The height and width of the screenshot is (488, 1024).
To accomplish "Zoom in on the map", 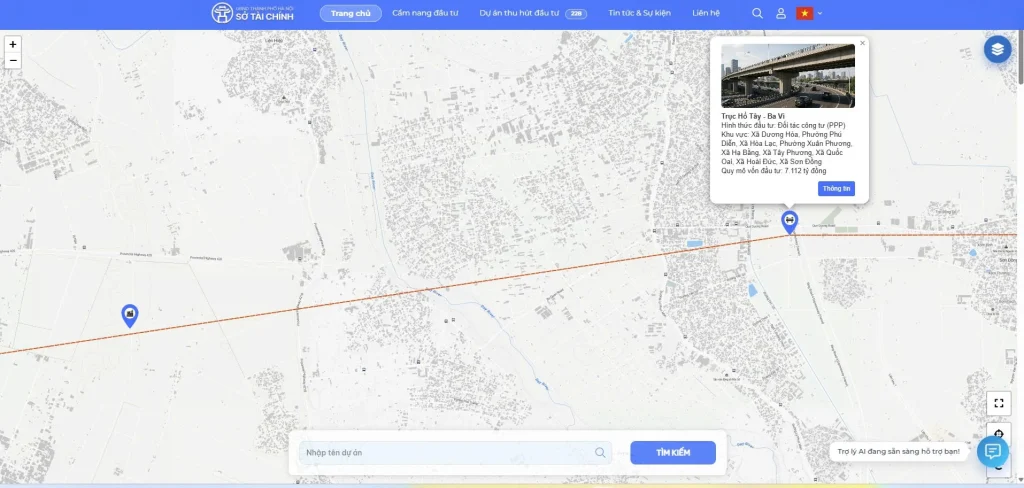I will click(x=12, y=44).
